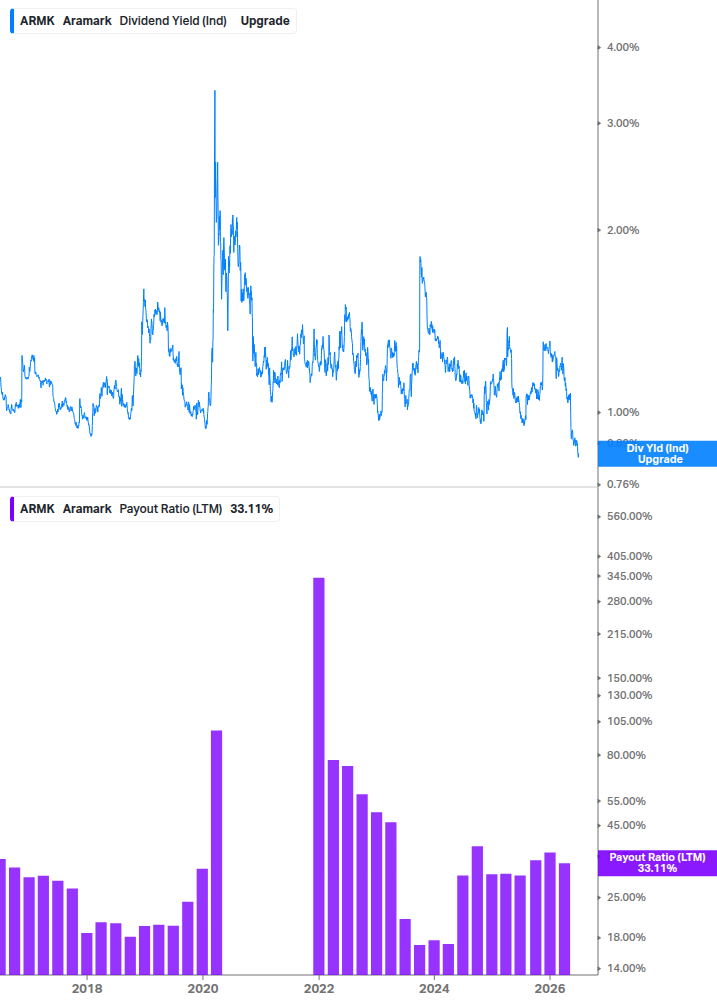Viewport: 717px width, 1005px height.
Task: Click the 2022 label on time axis
Action: click(318, 988)
